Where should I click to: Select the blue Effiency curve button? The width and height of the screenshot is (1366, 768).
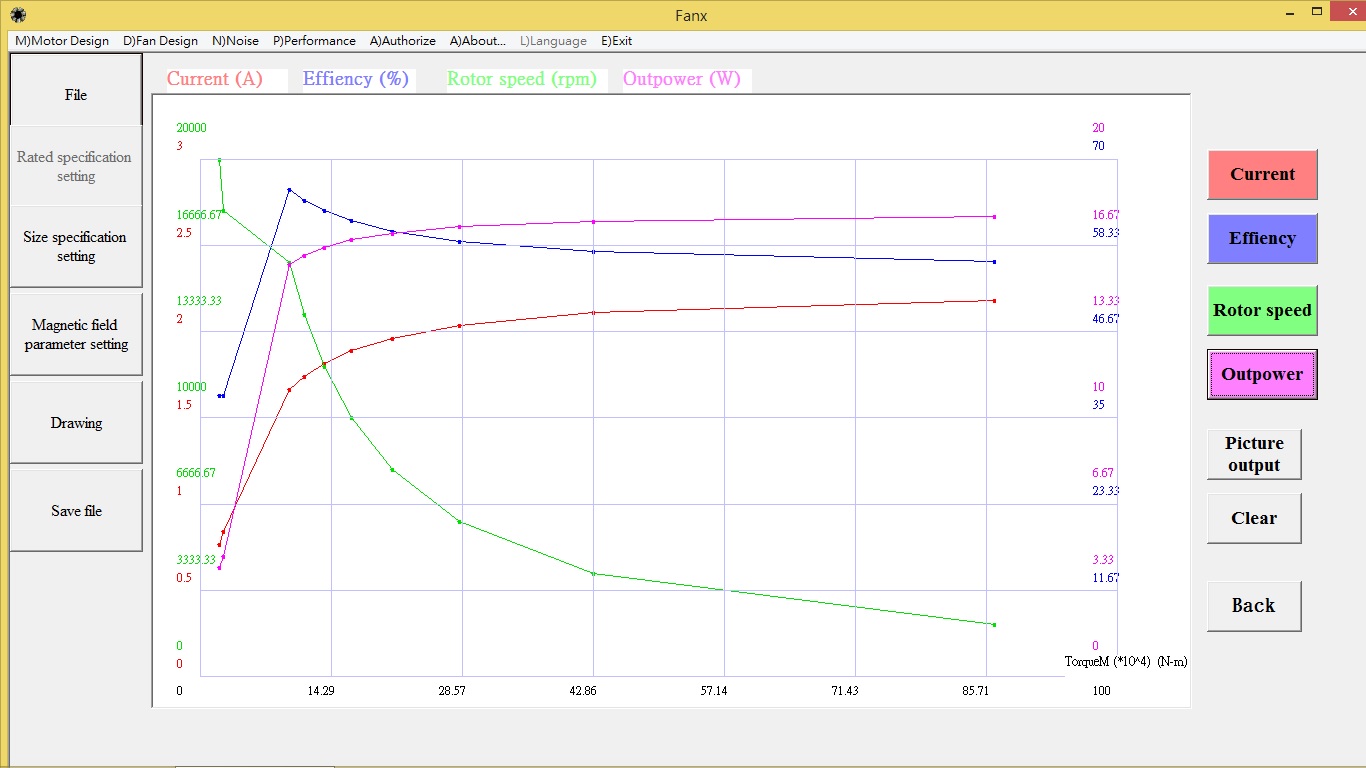tap(1261, 238)
